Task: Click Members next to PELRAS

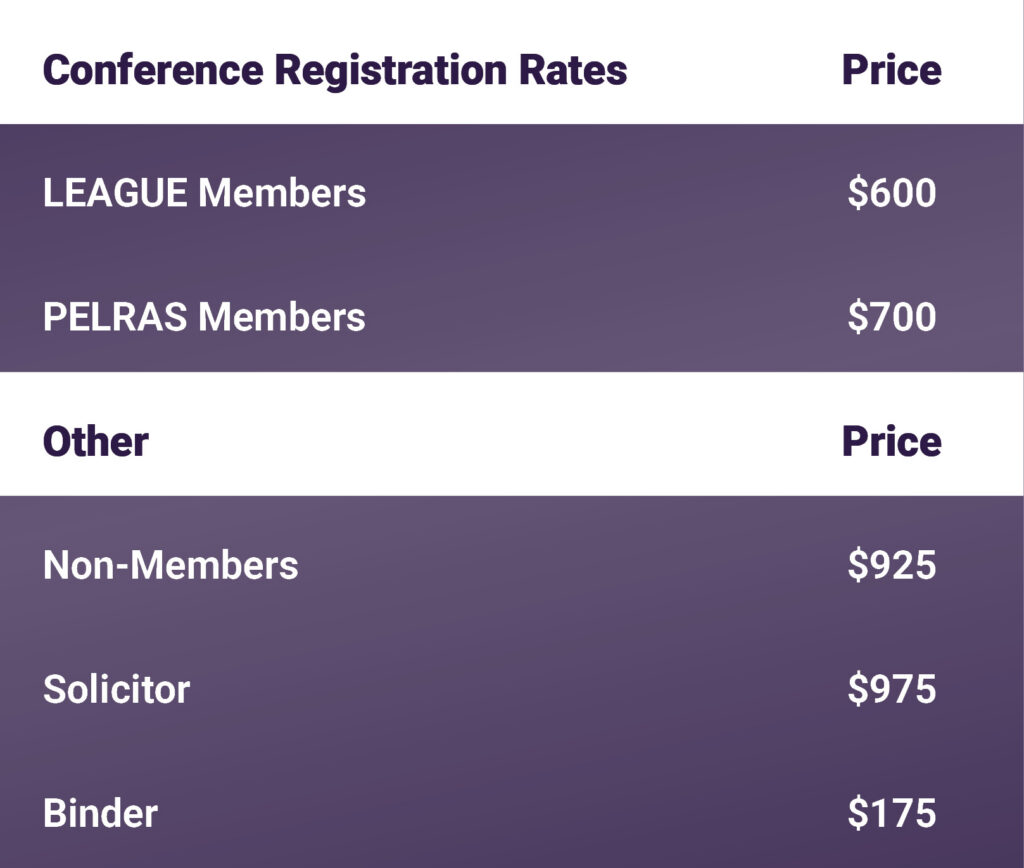Action: pyautogui.click(x=282, y=317)
